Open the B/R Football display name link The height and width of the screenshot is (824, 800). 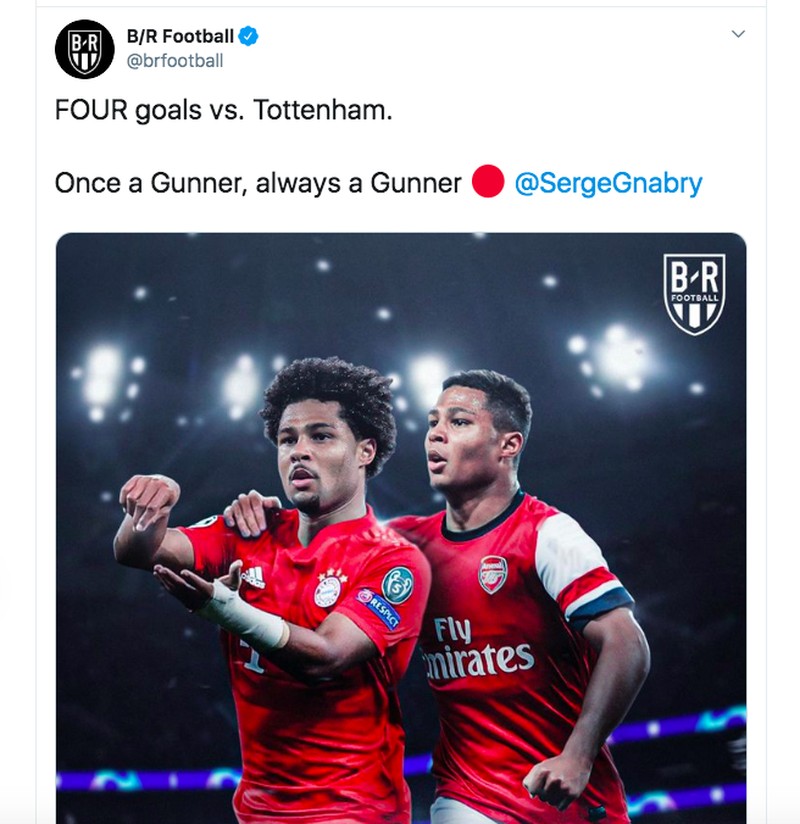coord(180,37)
